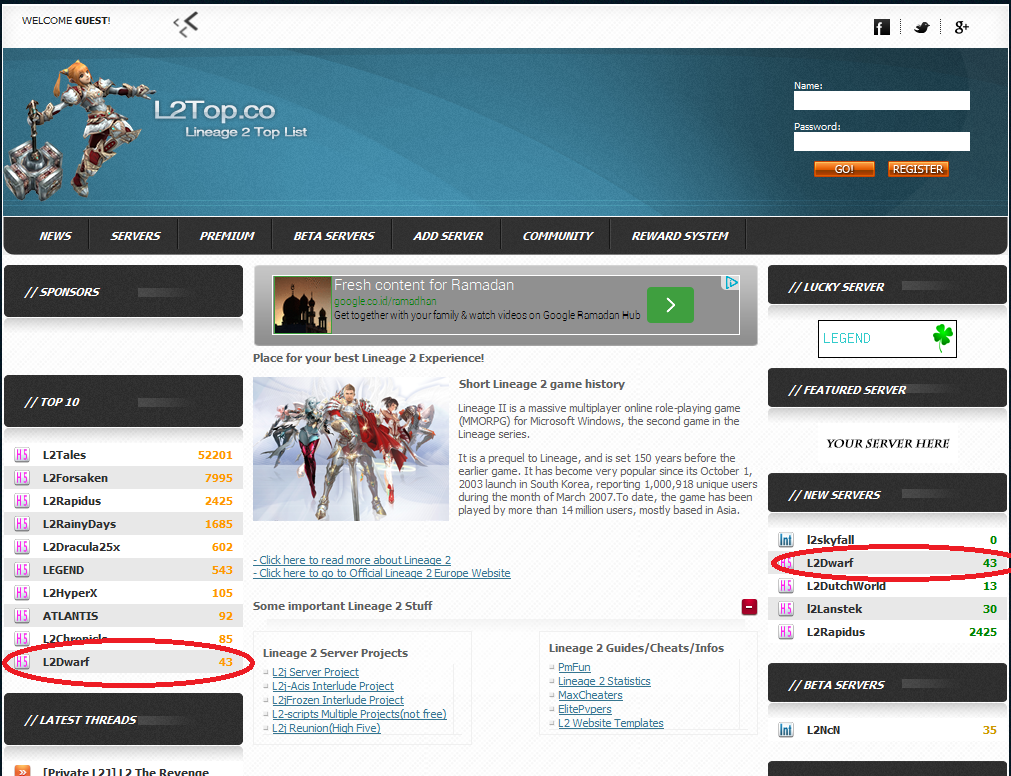Image resolution: width=1011 pixels, height=776 pixels.
Task: Open the Servers menu item
Action: pos(135,236)
